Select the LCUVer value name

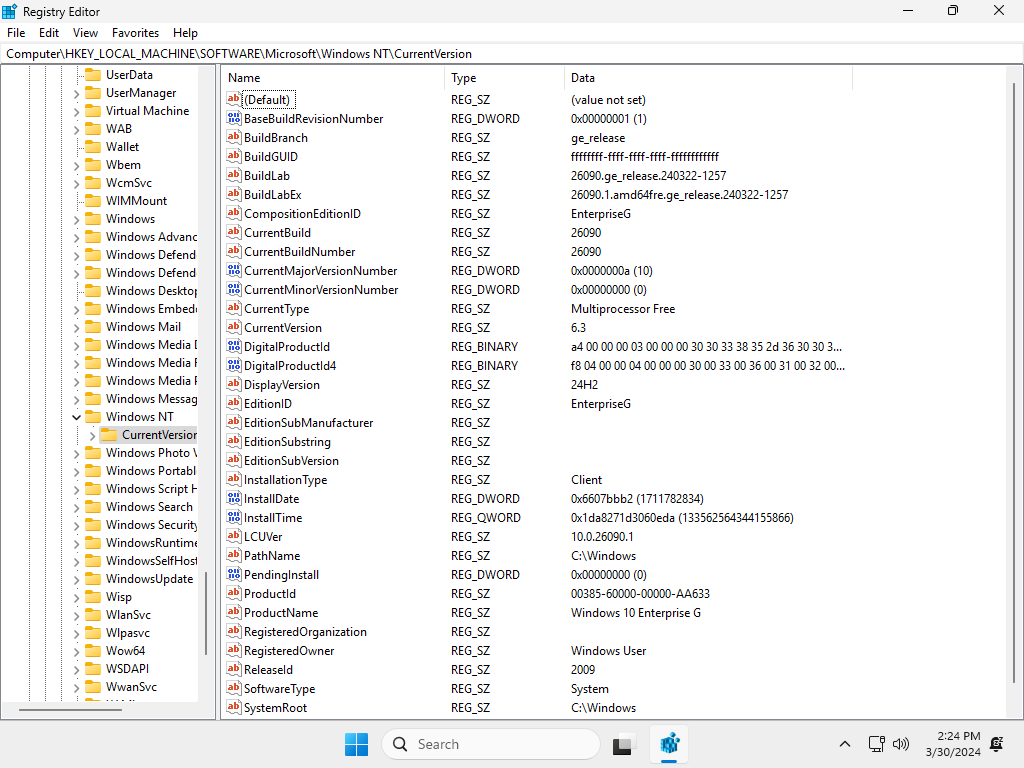[263, 536]
